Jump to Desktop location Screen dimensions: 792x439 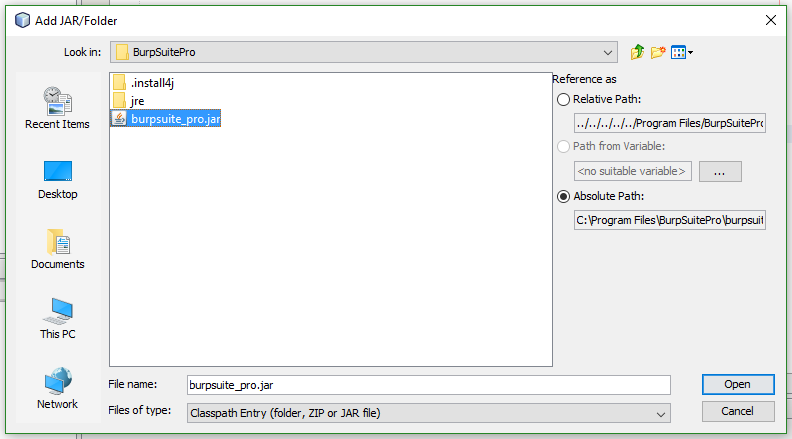click(58, 180)
